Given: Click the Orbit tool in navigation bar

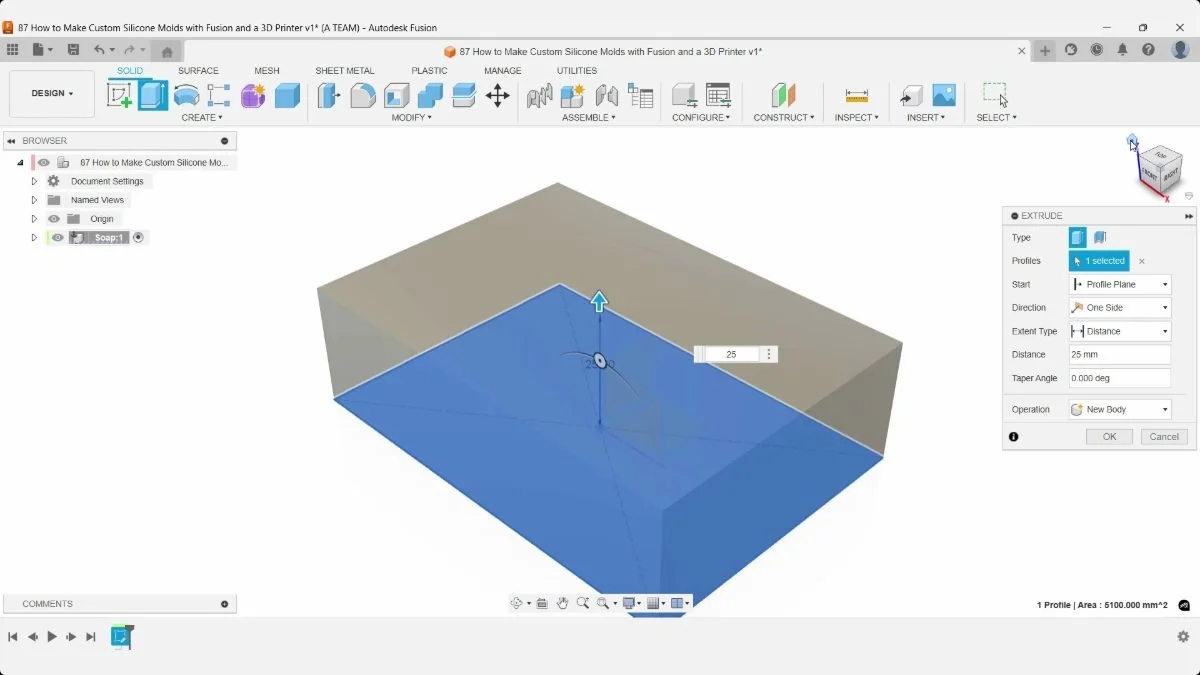Looking at the screenshot, I should click(x=517, y=603).
